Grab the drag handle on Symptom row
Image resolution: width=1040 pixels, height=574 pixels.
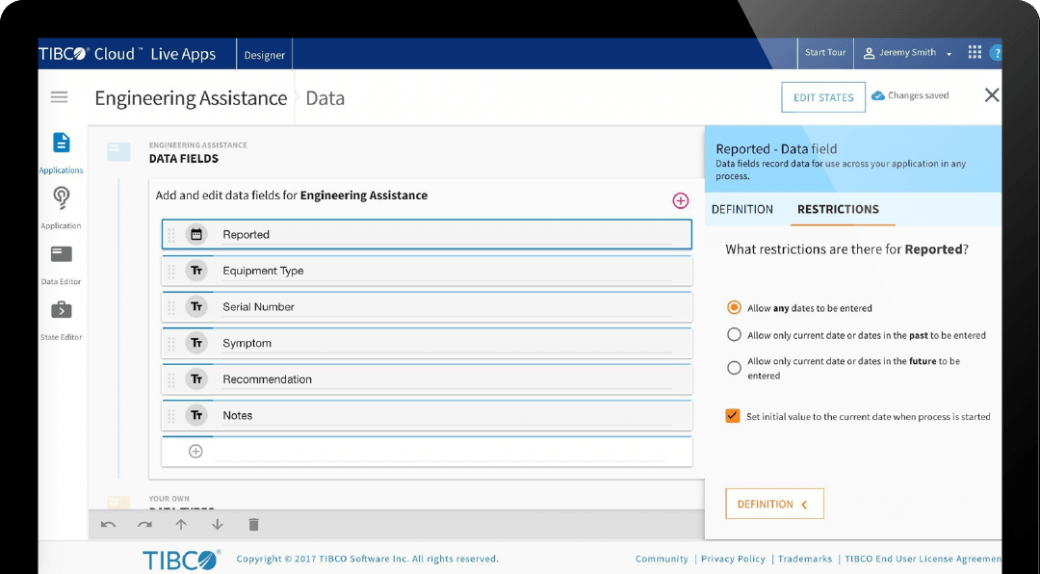click(171, 343)
